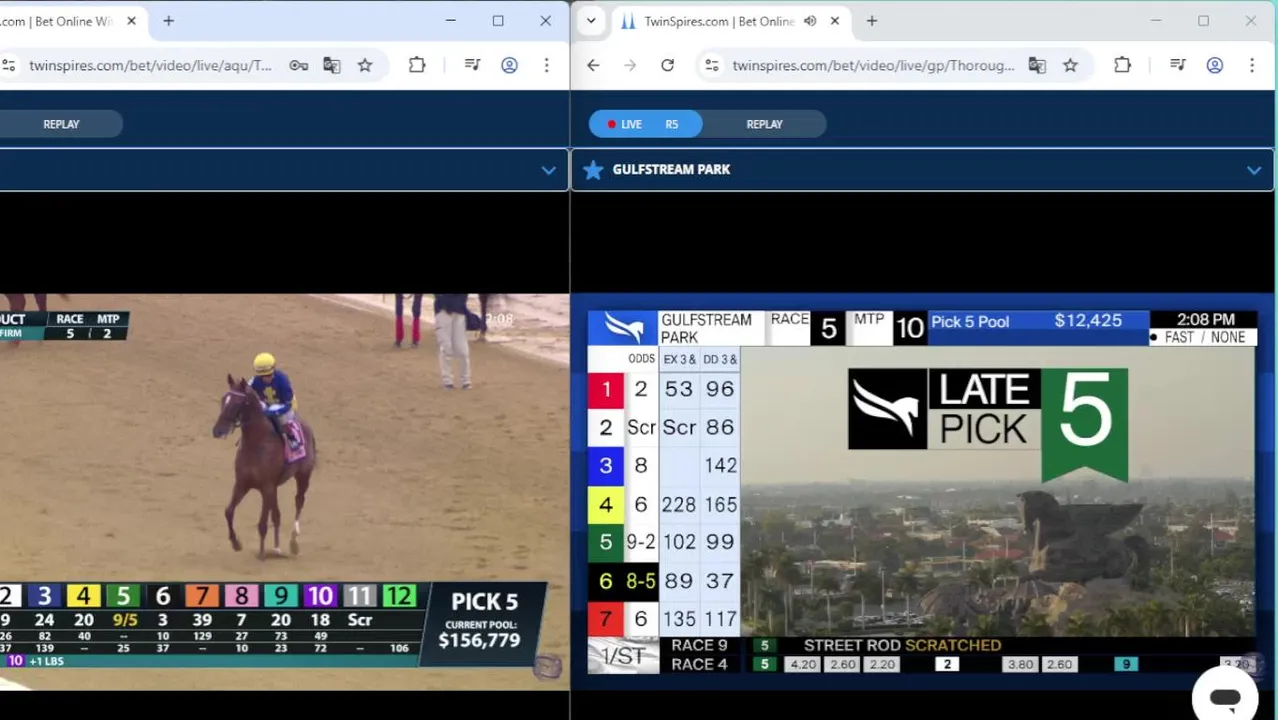Click translate icon in right address bar

pos(1037,66)
